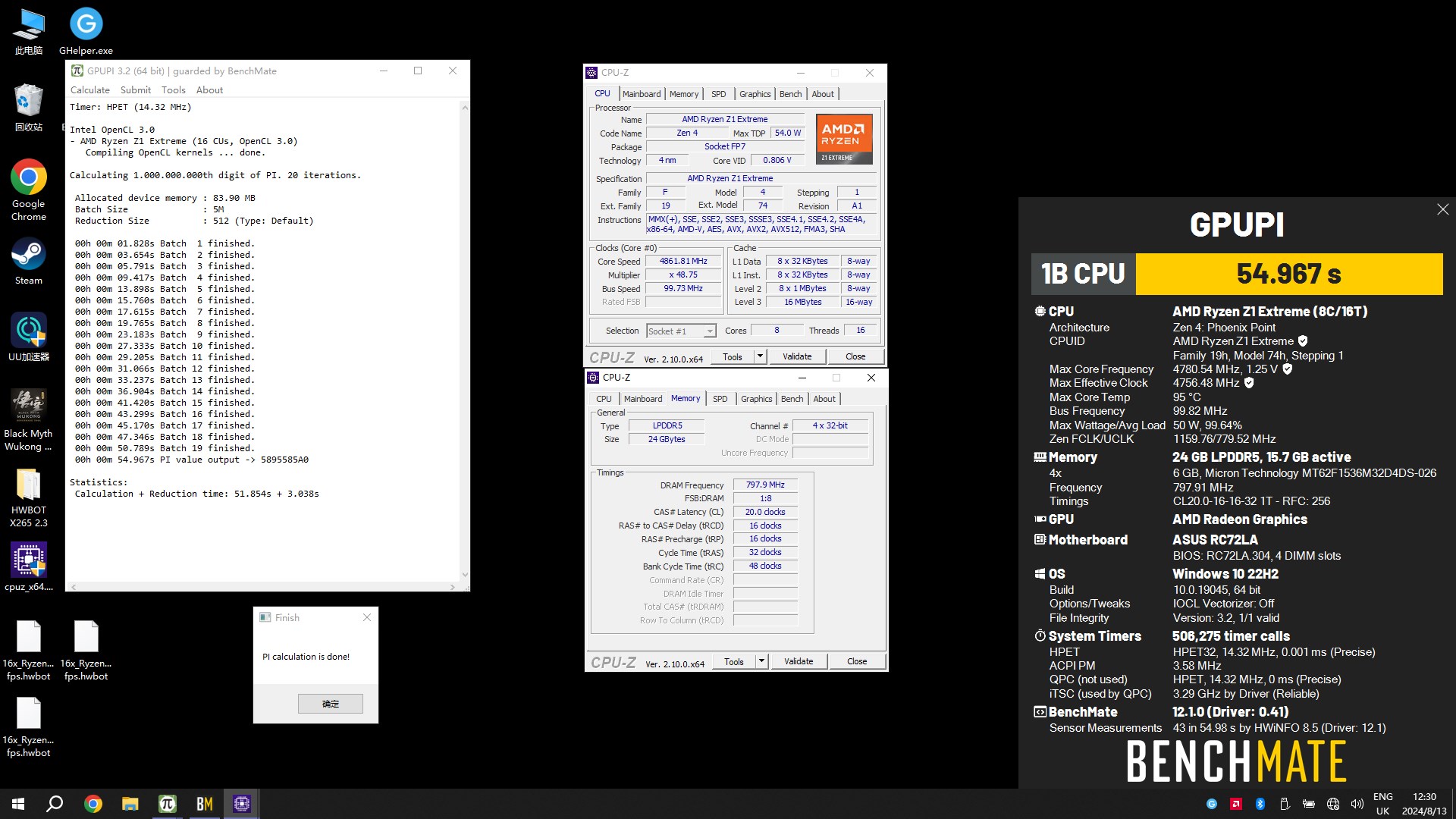Launch cpuz_x64 desktop shortcut
This screenshot has width=1456, height=819.
[29, 567]
